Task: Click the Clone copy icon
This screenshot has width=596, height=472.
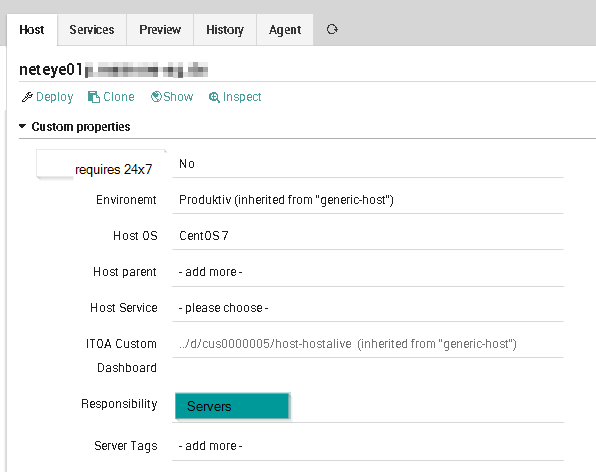Action: pos(94,97)
